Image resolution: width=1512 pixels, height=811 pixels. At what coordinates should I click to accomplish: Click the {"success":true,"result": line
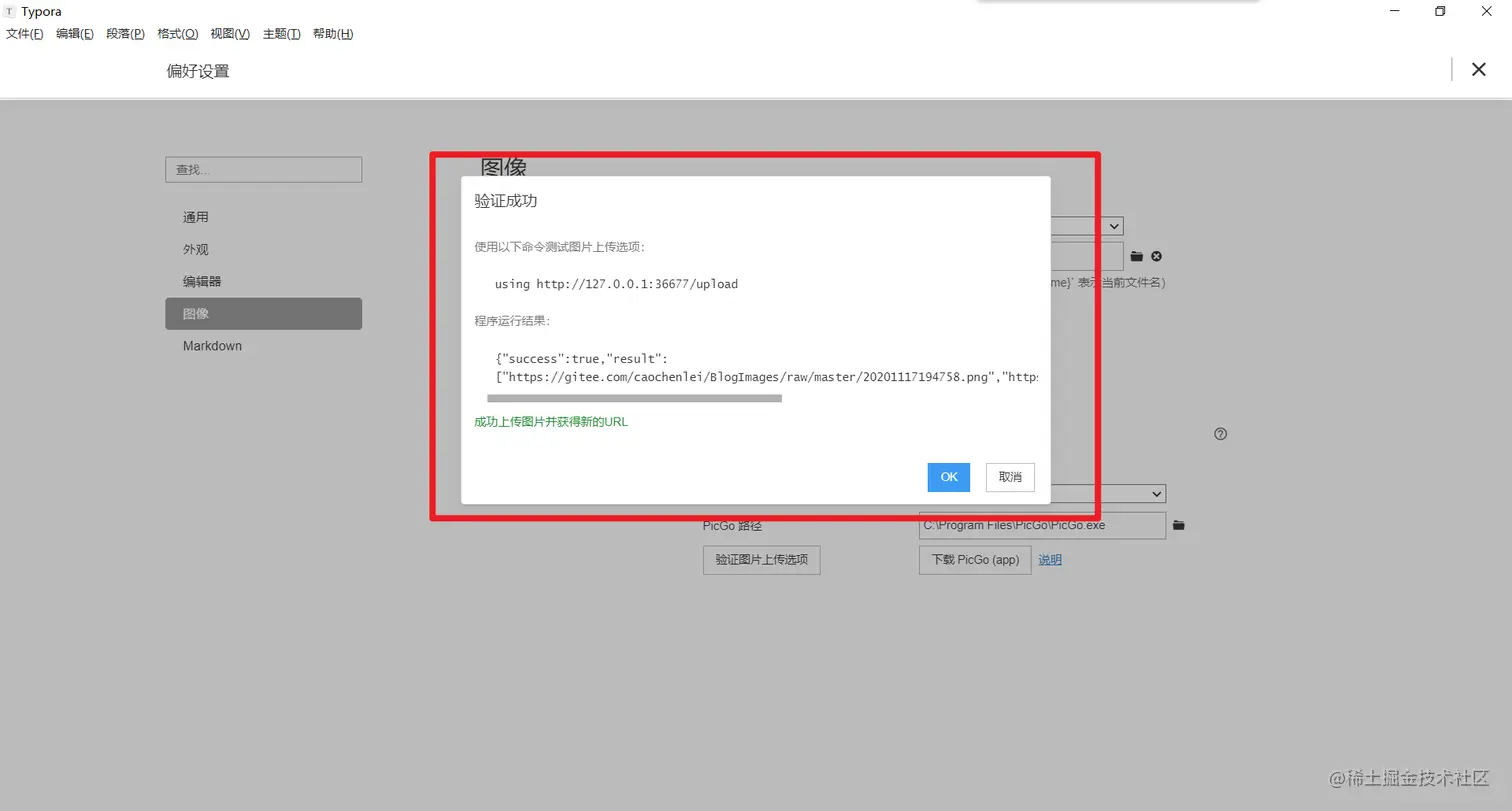tap(581, 358)
